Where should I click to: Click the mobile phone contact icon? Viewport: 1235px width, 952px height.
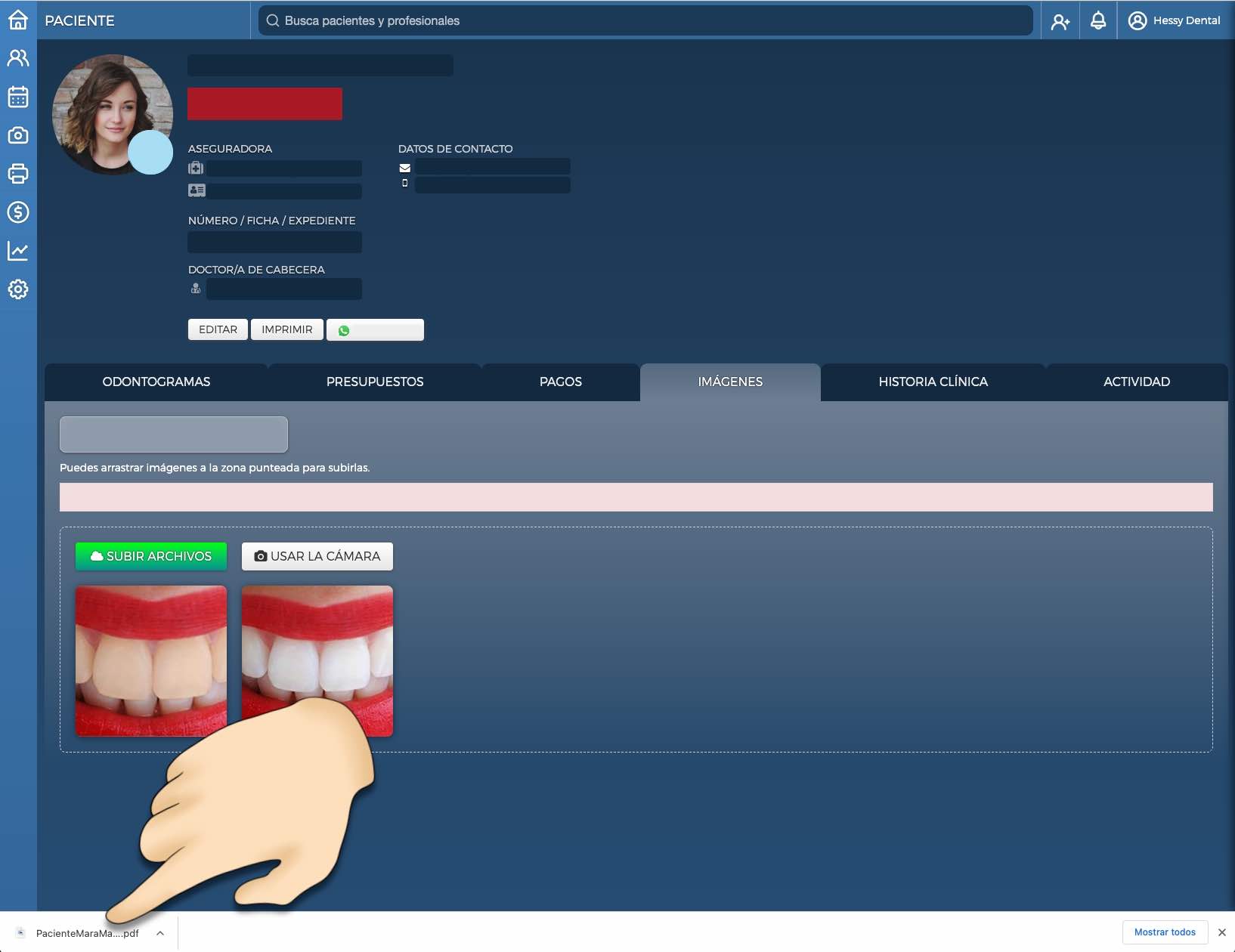pos(405,183)
